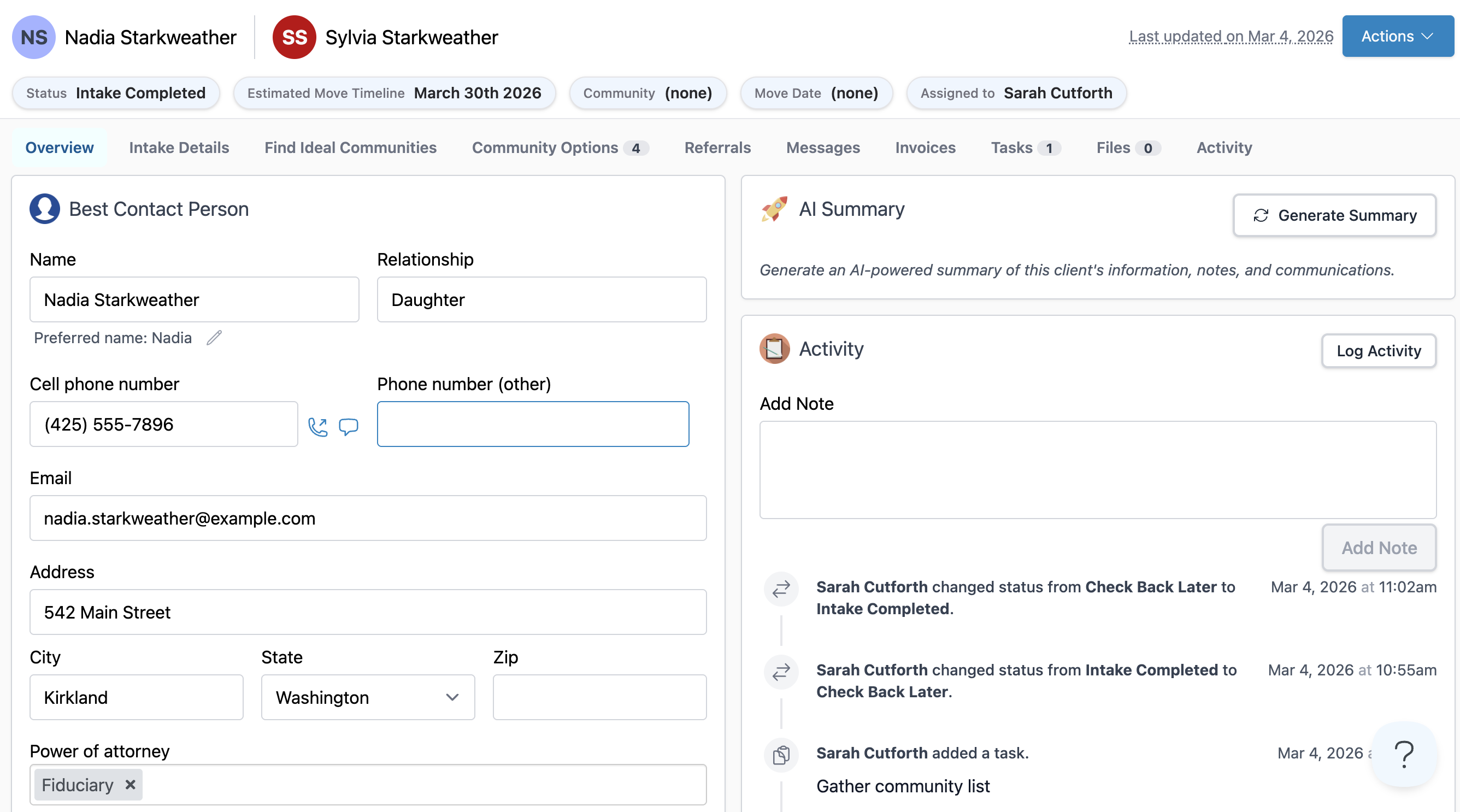Click the Generate Summary button
Viewport: 1460px width, 812px height.
1334,215
